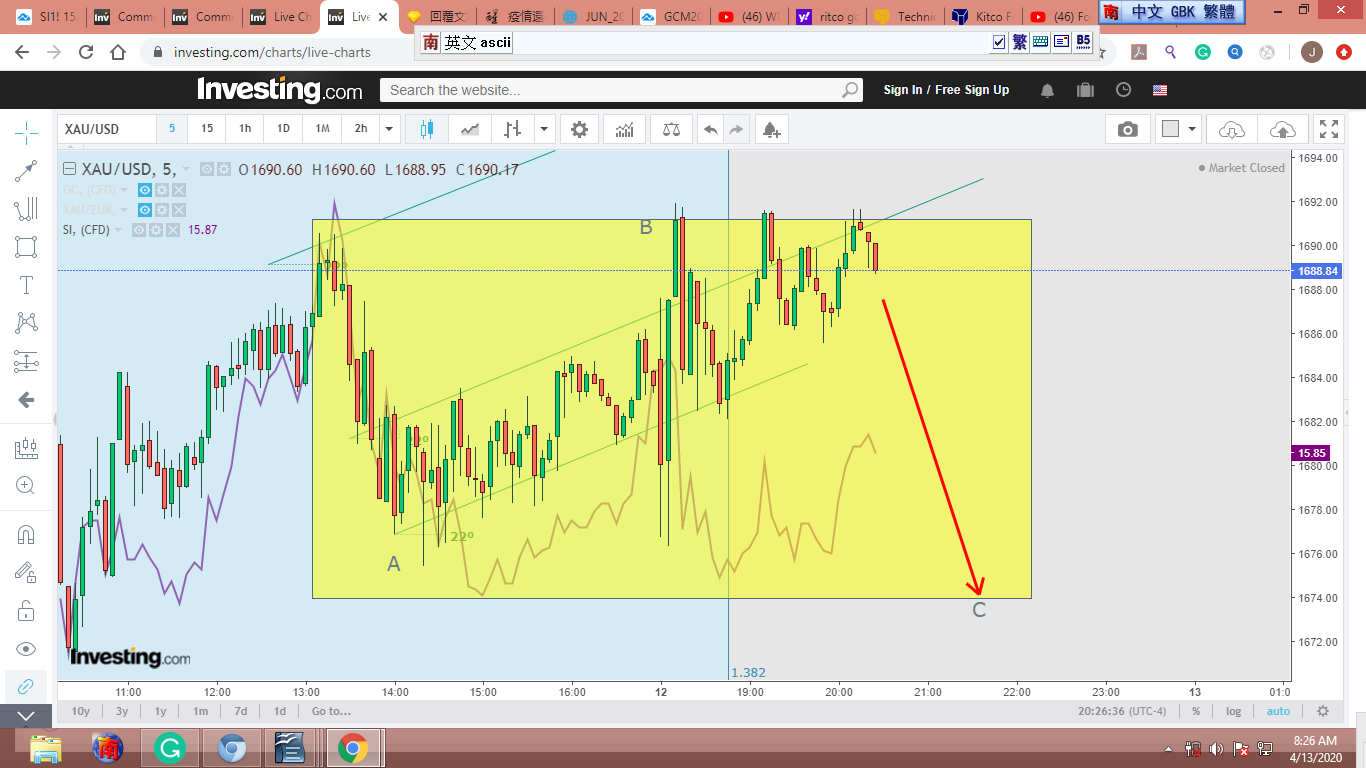Toggle fullscreen chart mode
The width and height of the screenshot is (1366, 768).
[1328, 129]
